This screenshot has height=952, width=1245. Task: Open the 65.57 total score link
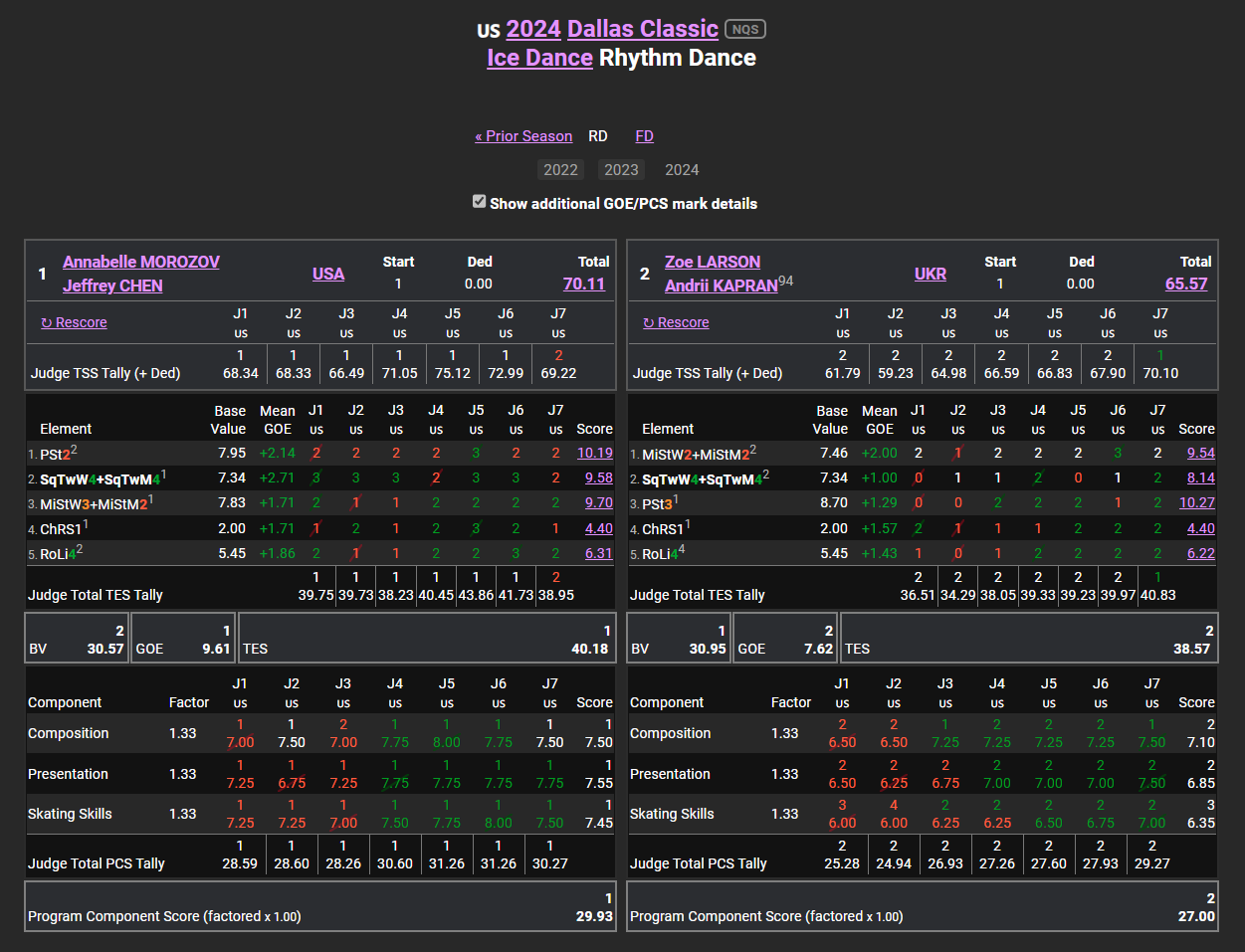pos(1186,284)
